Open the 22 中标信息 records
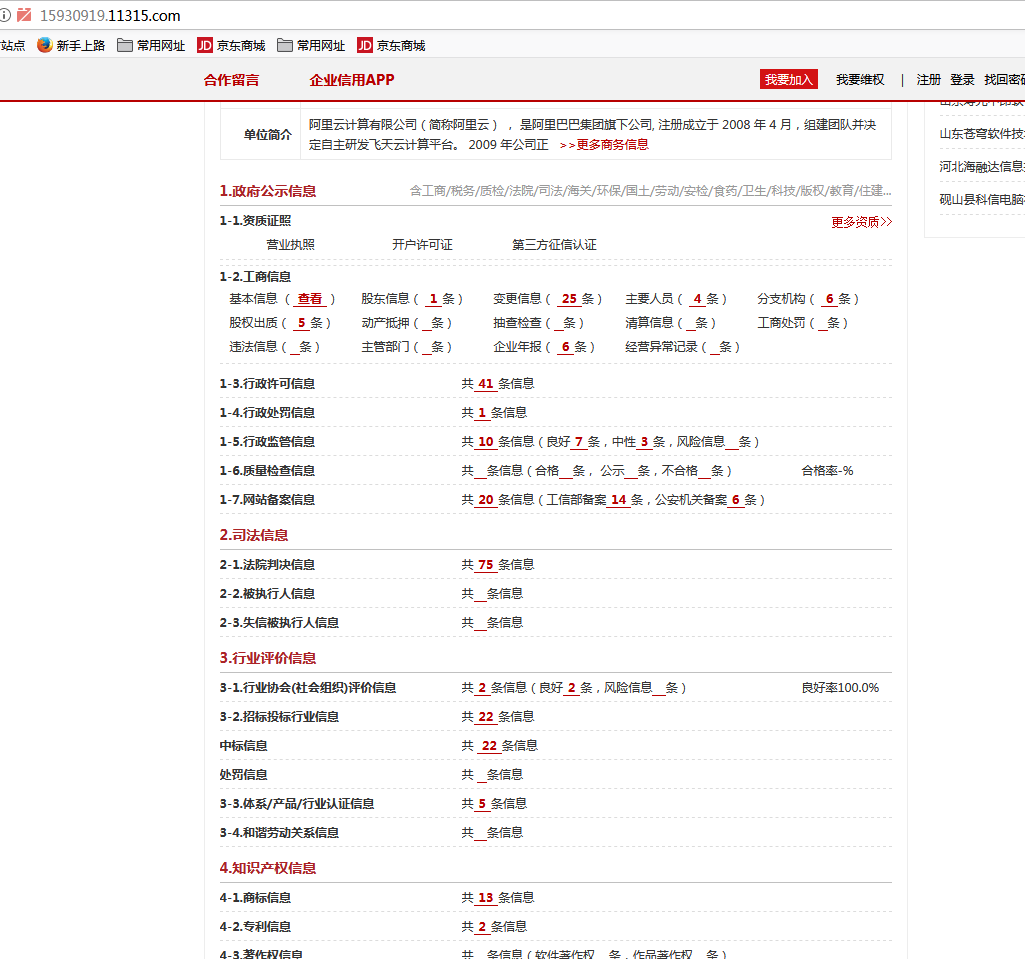 coord(490,746)
